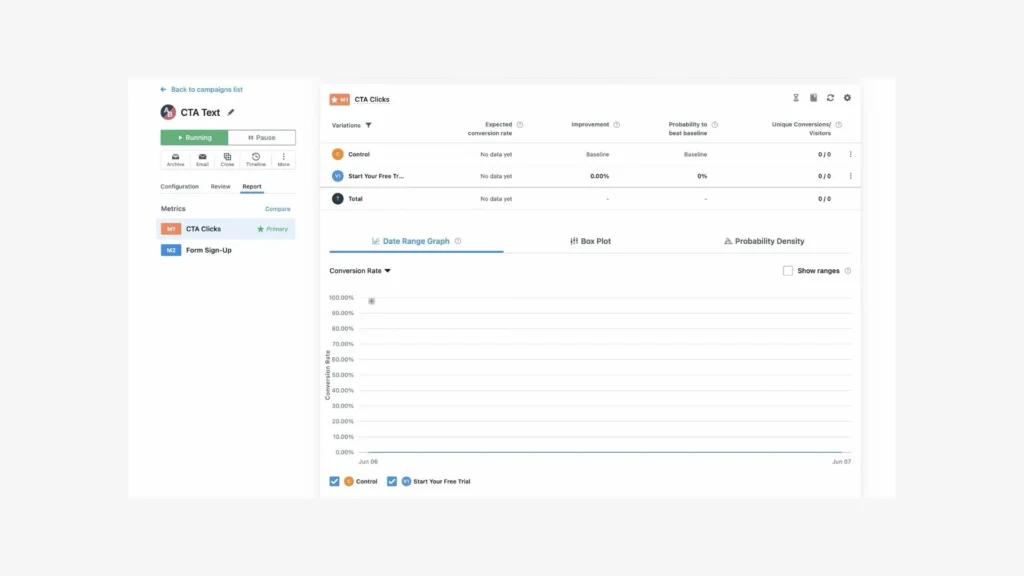Image resolution: width=1024 pixels, height=576 pixels.
Task: Select the Form Sign-Up metric
Action: (x=208, y=250)
